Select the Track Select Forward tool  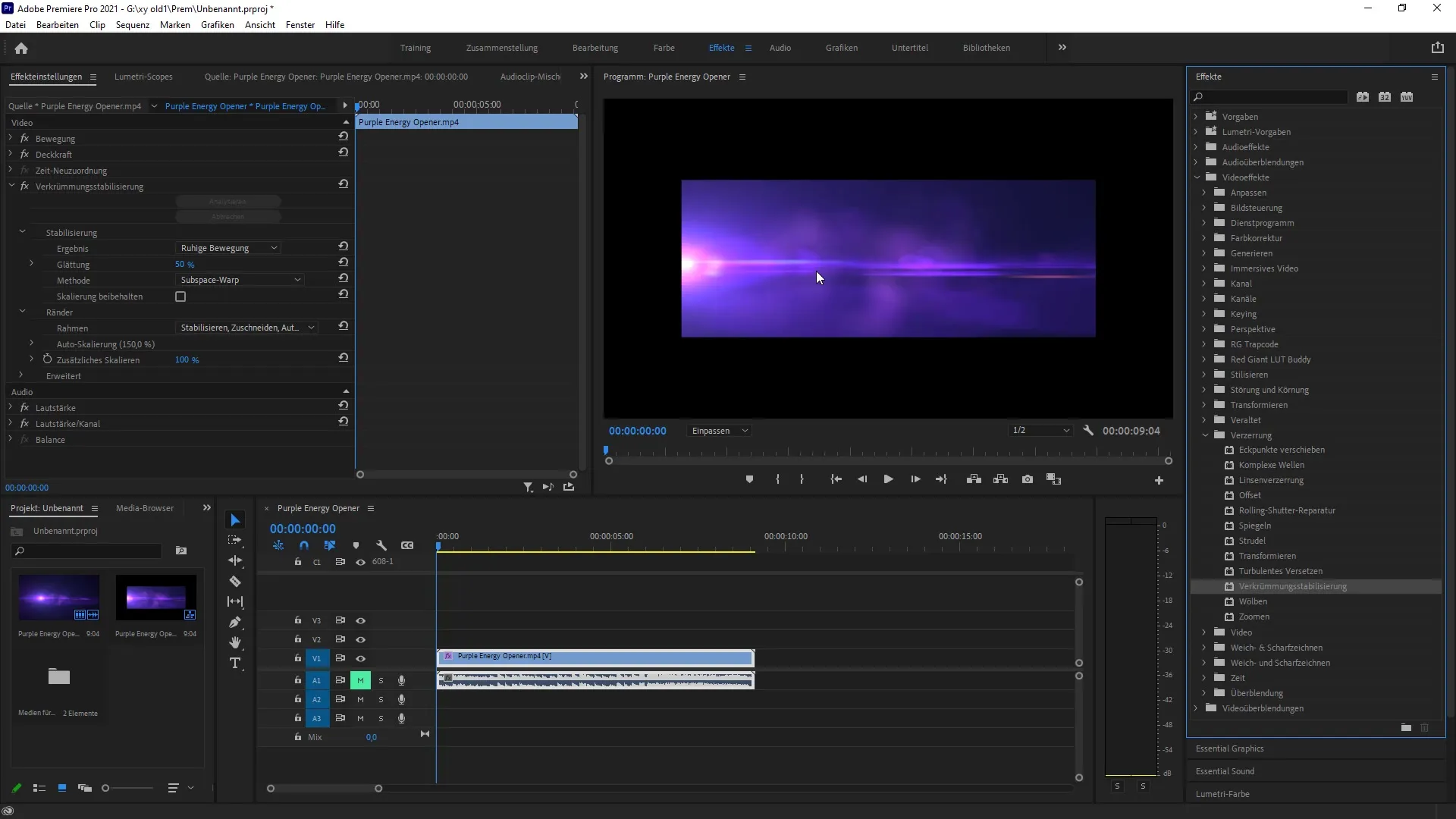click(x=235, y=540)
